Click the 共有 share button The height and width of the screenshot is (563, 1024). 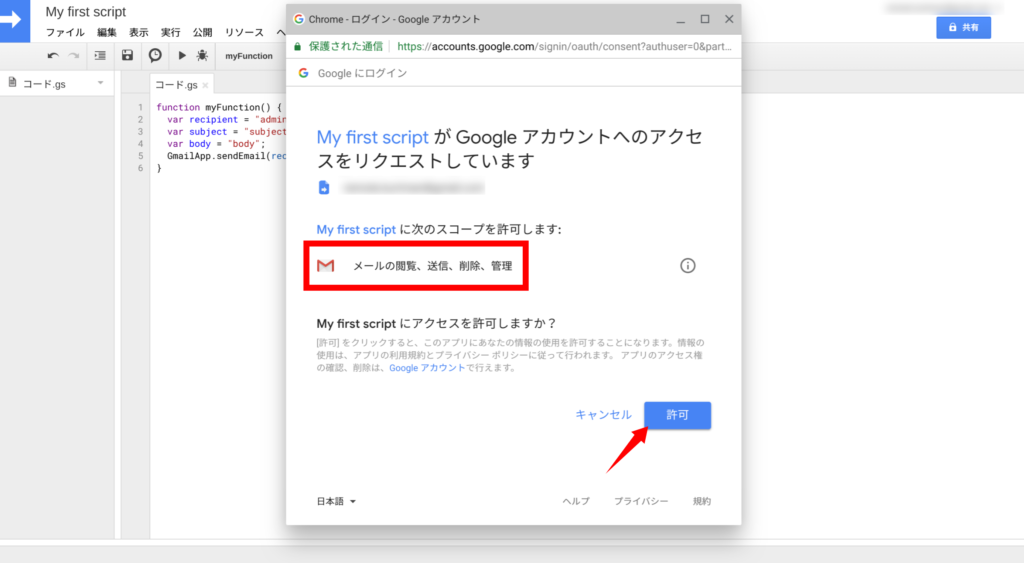(x=963, y=28)
